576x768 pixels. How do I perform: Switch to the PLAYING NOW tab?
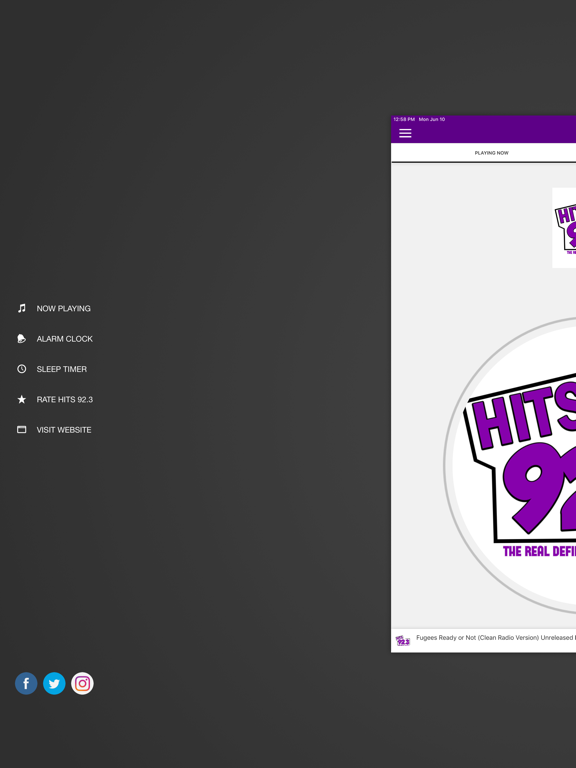pyautogui.click(x=491, y=153)
